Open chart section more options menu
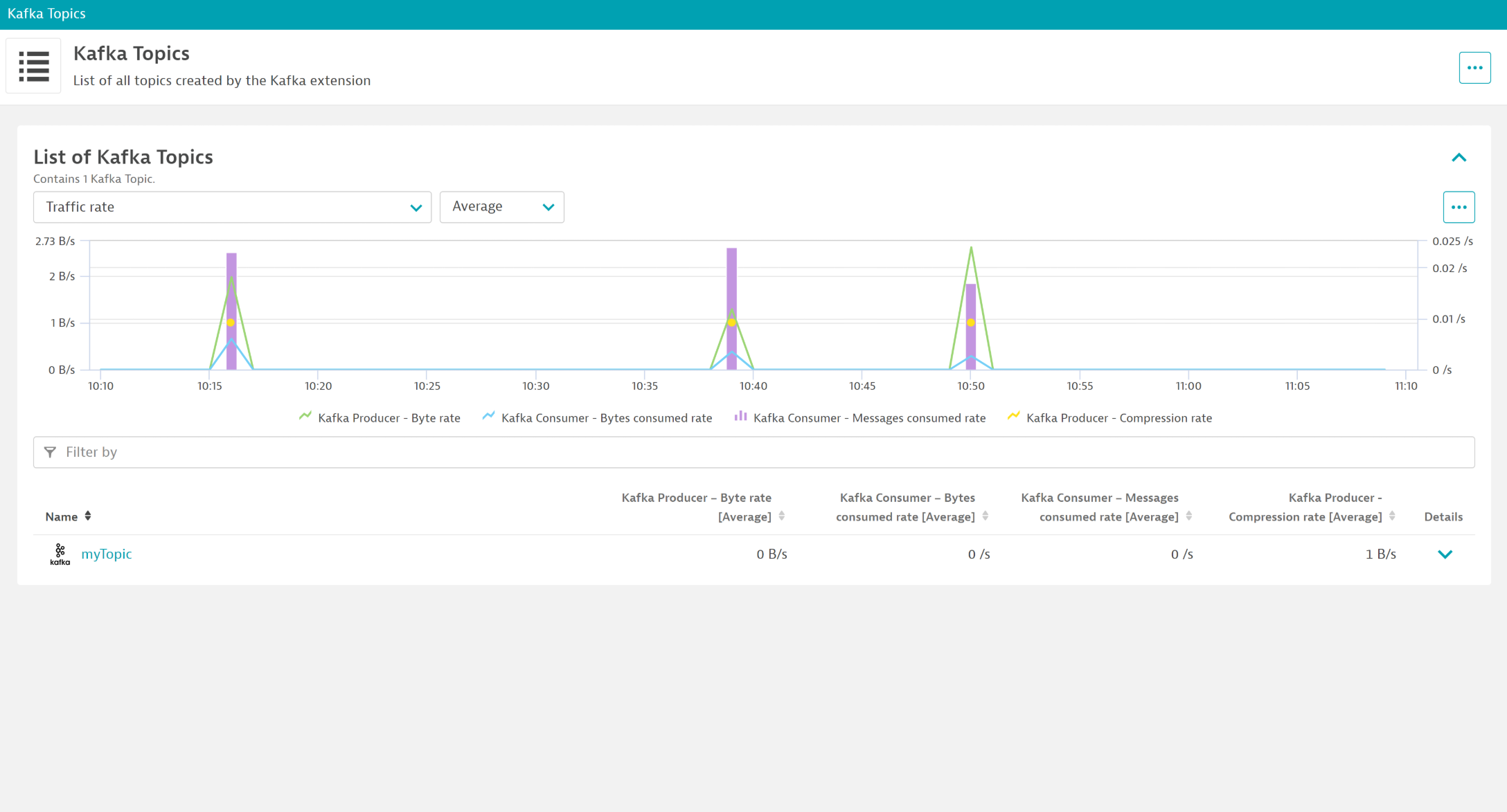Image resolution: width=1507 pixels, height=812 pixels. pos(1459,207)
